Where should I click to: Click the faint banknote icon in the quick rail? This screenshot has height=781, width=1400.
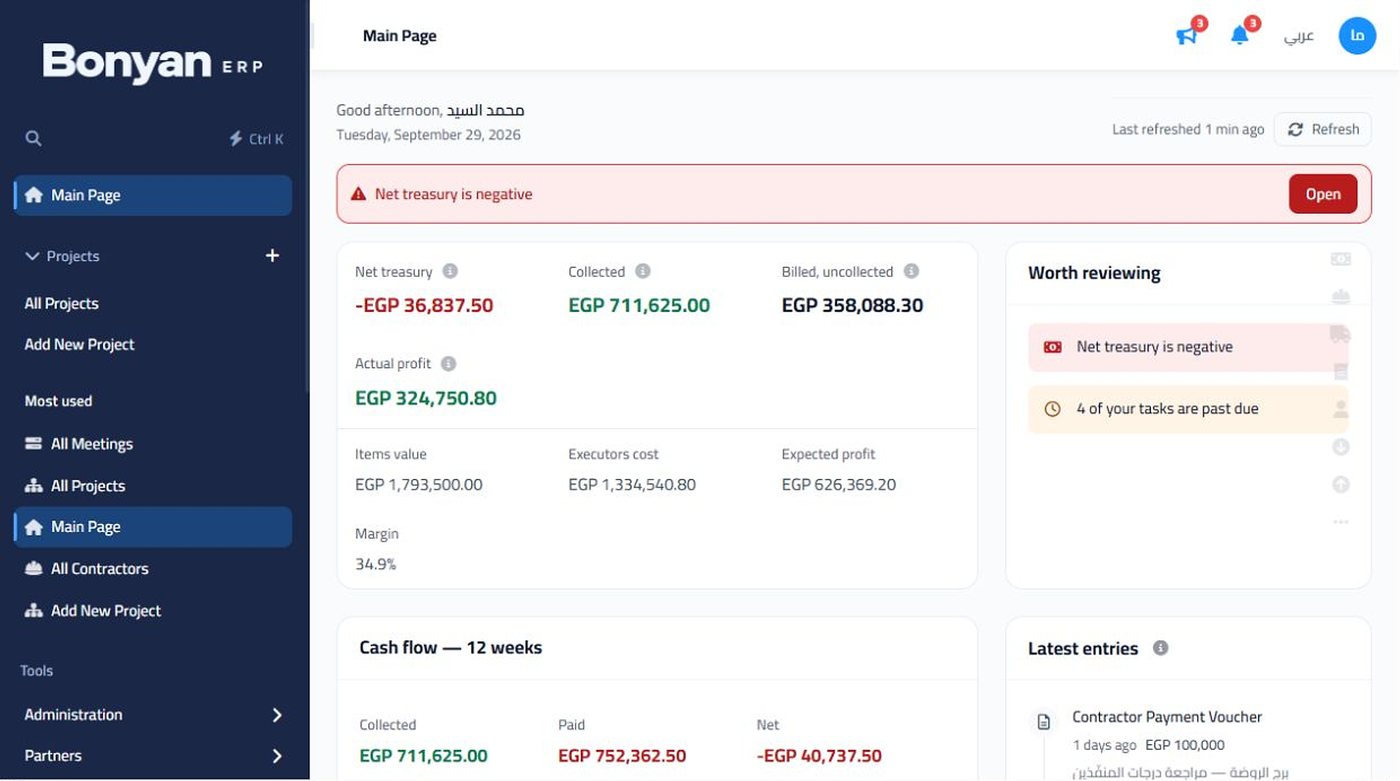pyautogui.click(x=1341, y=259)
